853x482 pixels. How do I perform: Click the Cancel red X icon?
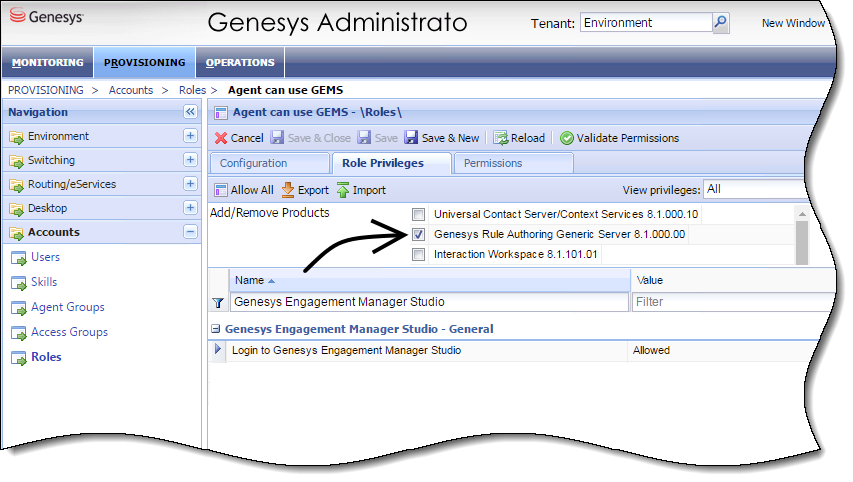pyautogui.click(x=221, y=138)
